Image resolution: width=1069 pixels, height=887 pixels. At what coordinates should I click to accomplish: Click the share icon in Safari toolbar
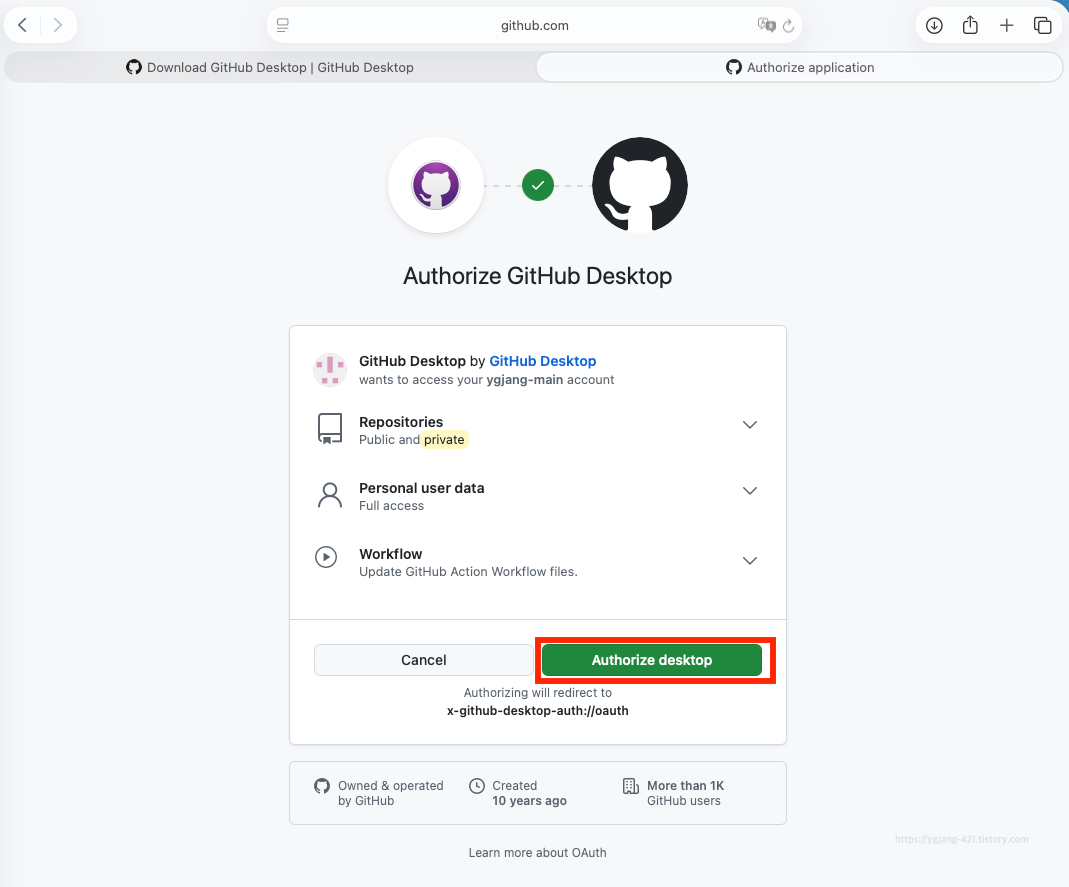pyautogui.click(x=970, y=25)
